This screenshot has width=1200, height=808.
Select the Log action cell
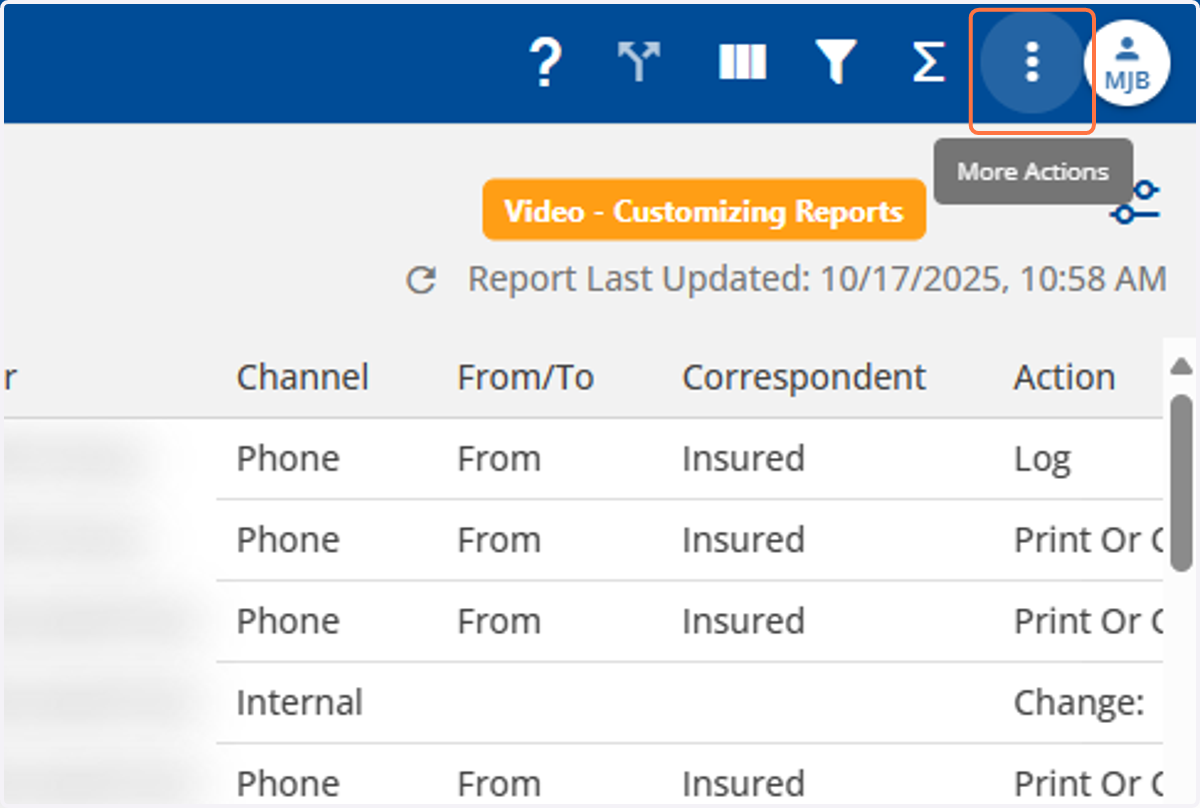tap(1042, 459)
